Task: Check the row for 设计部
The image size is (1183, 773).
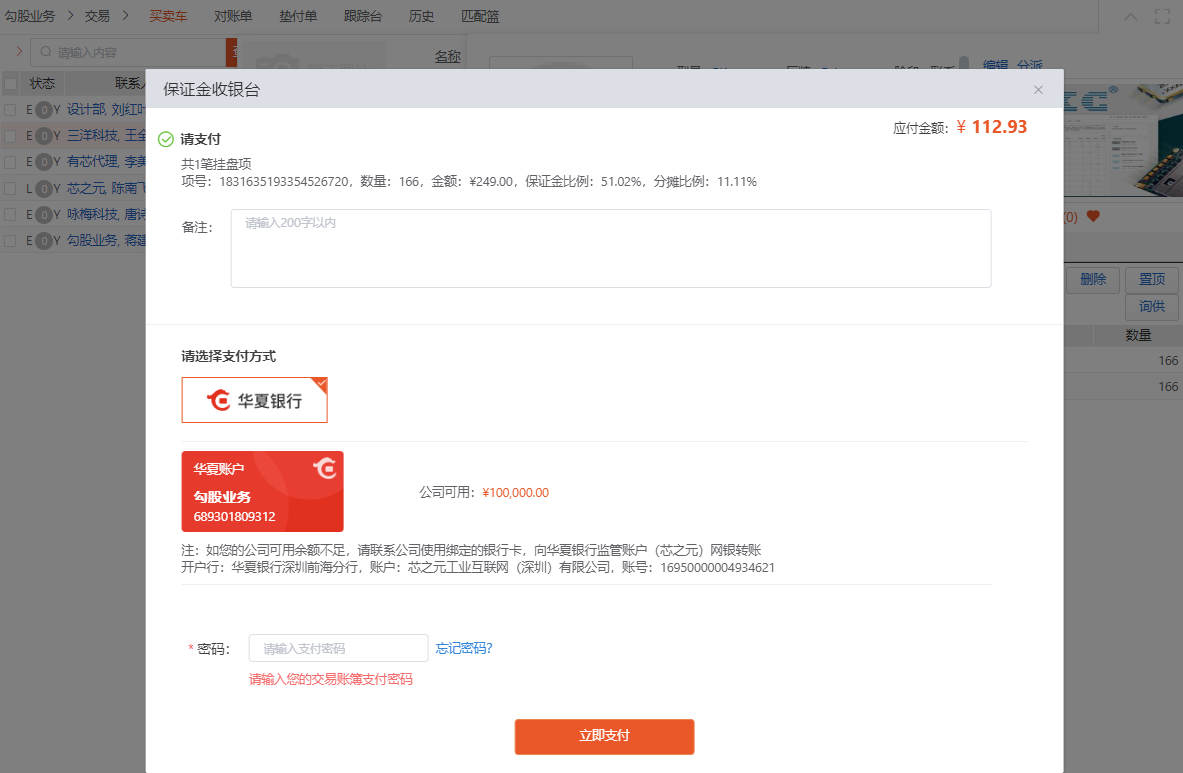Action: (x=10, y=110)
